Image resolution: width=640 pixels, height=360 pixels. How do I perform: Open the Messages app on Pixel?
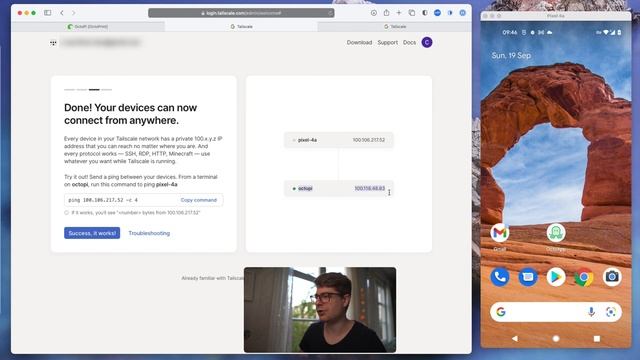coord(528,277)
